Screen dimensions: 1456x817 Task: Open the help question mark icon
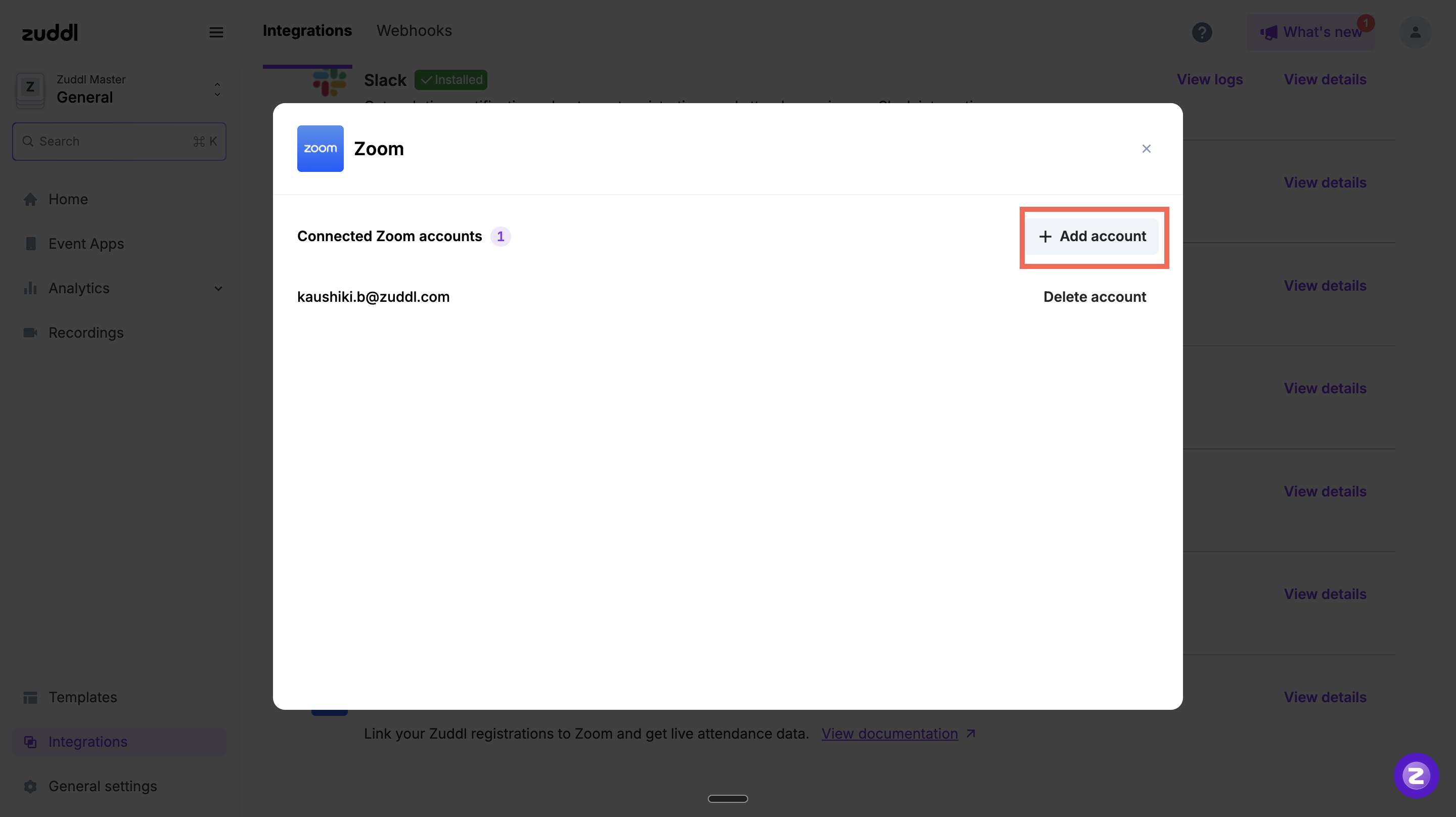point(1202,32)
